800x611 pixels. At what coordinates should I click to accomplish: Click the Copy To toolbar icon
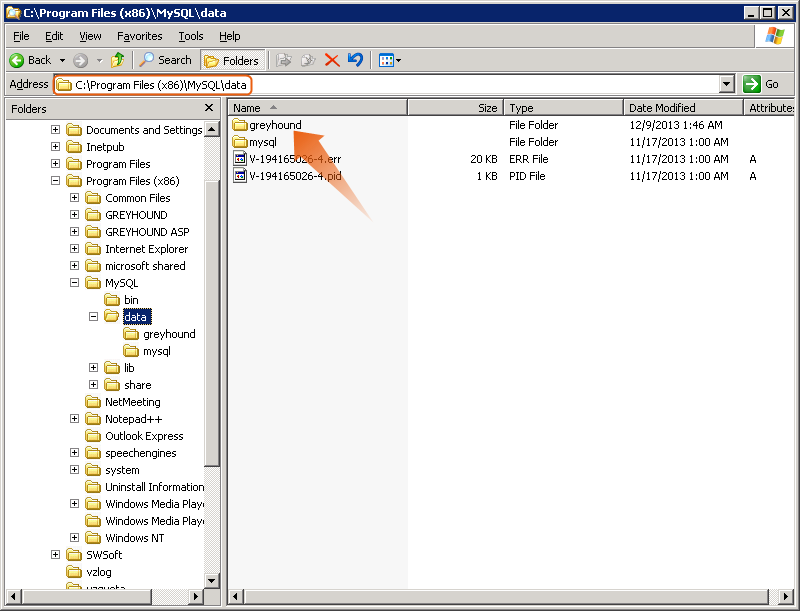308,60
